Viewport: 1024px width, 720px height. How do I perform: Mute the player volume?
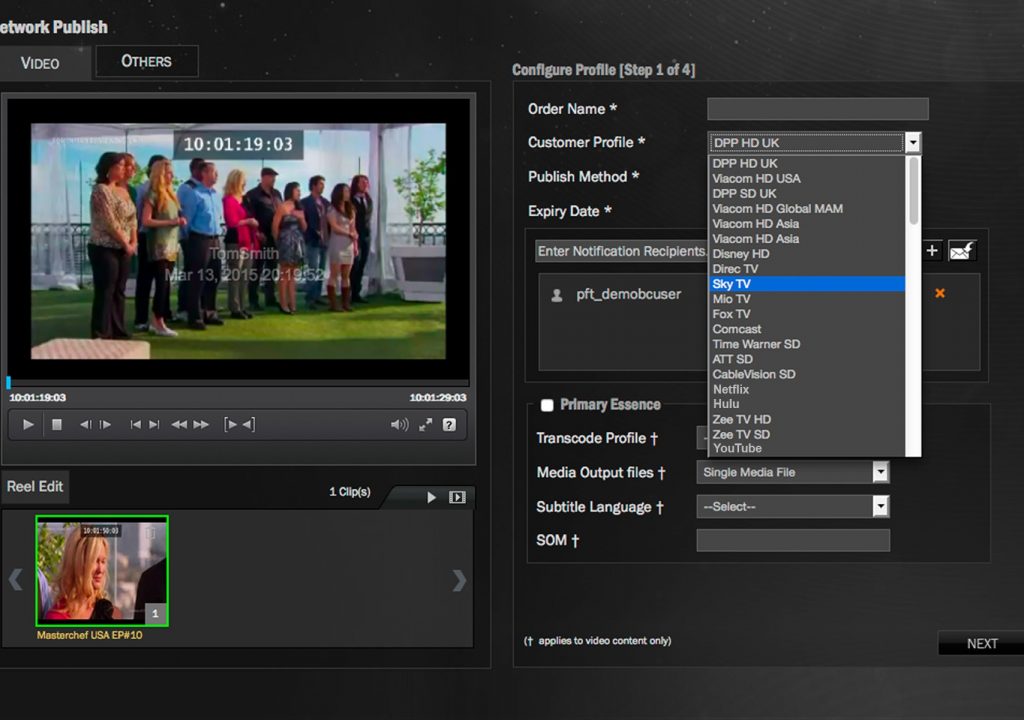pos(399,425)
